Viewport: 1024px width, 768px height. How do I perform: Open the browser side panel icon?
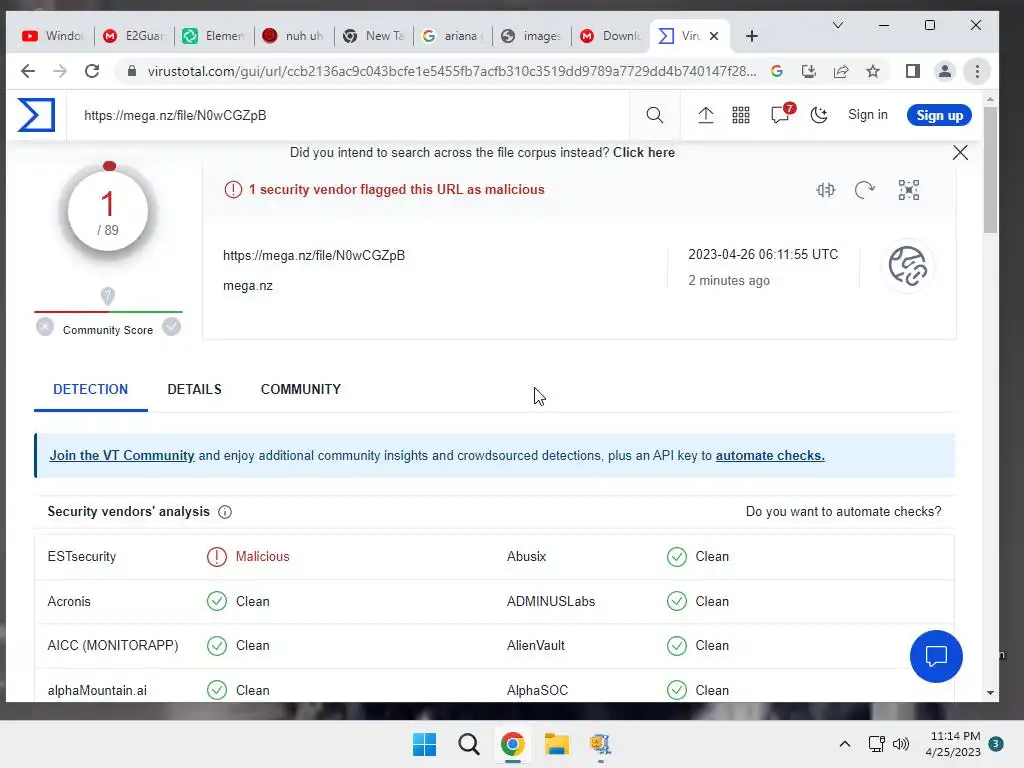tap(913, 71)
